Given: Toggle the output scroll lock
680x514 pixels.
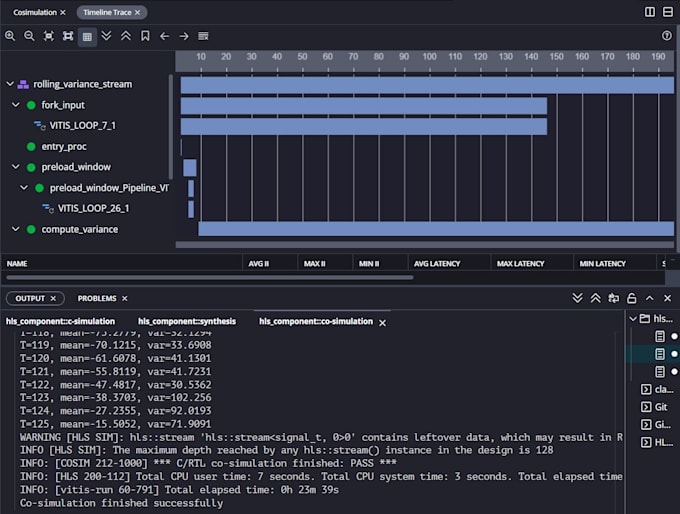Looking at the screenshot, I should tap(631, 298).
